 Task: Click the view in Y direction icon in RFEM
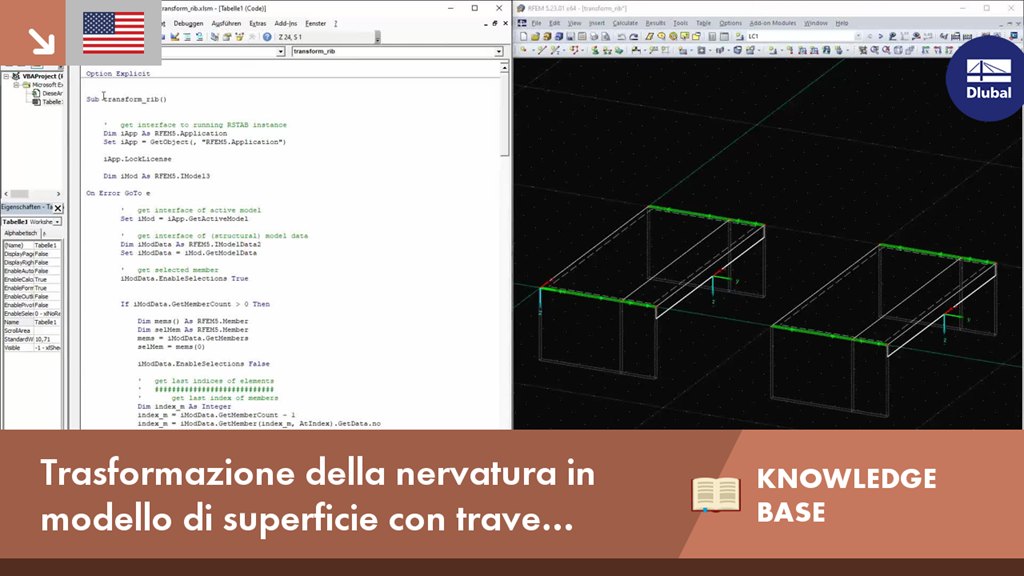(938, 50)
